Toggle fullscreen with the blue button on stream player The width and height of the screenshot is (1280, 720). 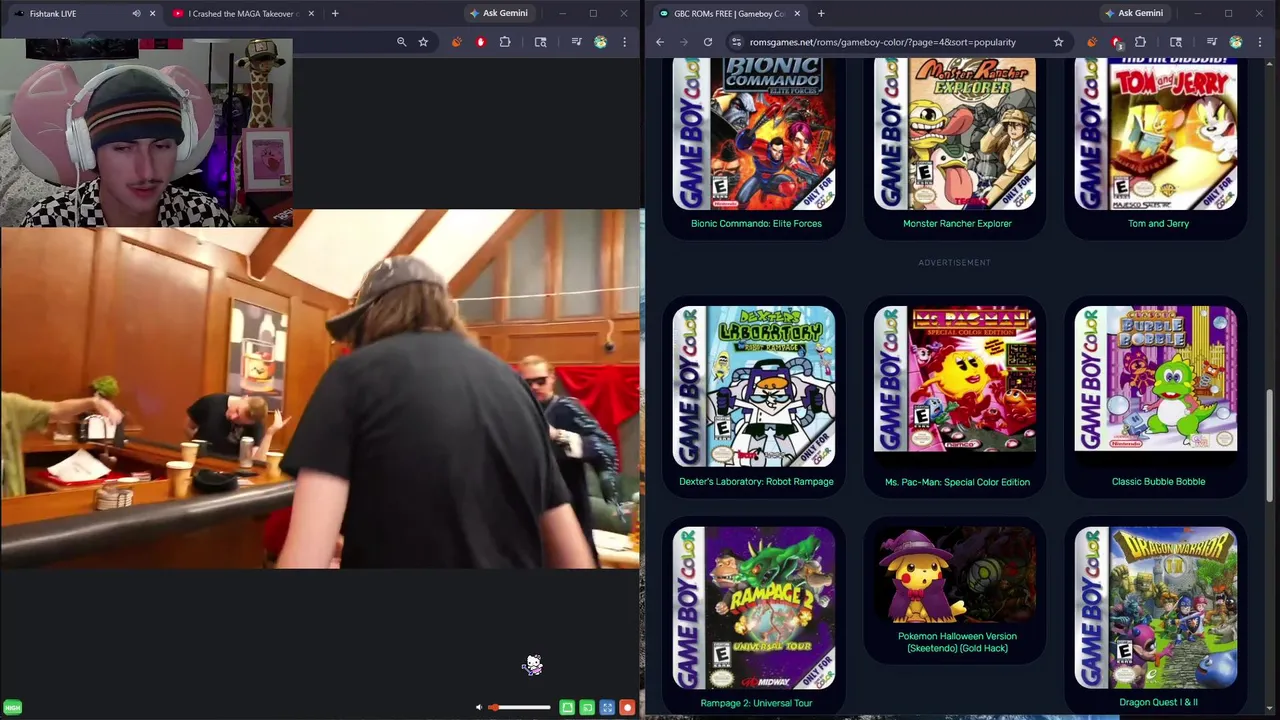click(607, 707)
